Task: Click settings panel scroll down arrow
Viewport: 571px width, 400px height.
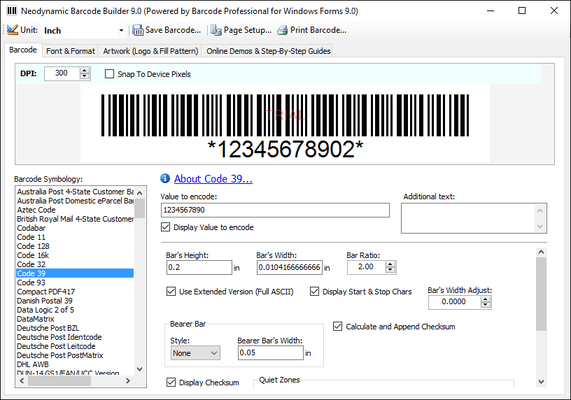Action: 541,381
